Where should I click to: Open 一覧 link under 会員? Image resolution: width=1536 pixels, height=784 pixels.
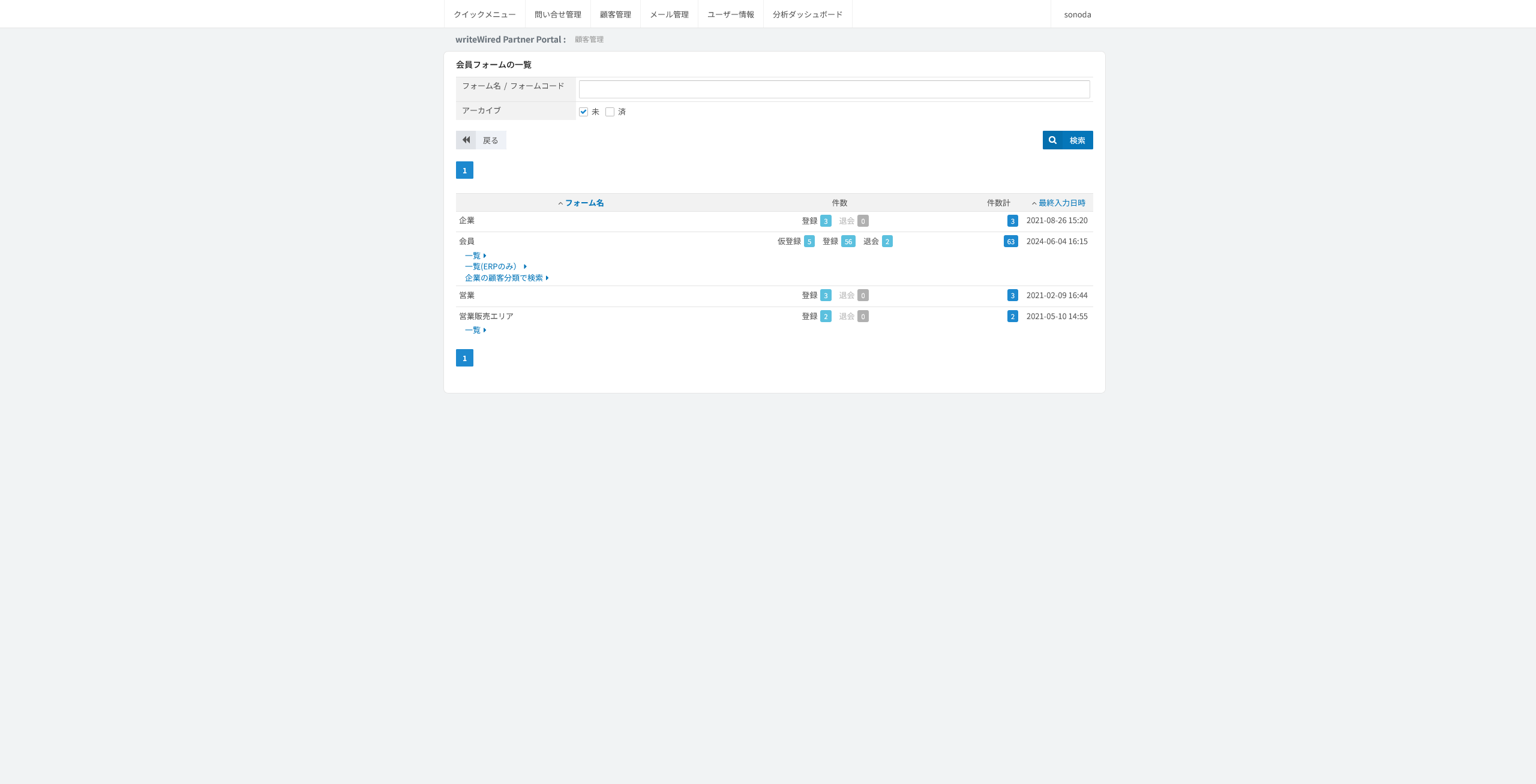pyautogui.click(x=475, y=256)
